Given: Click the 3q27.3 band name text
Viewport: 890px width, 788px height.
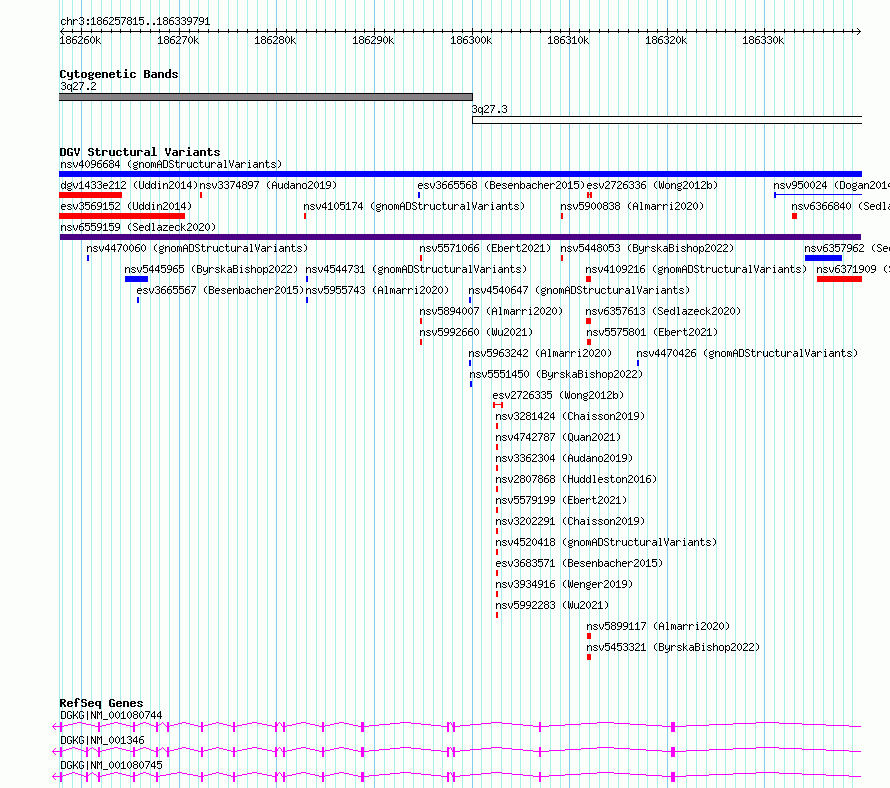Looking at the screenshot, I should 490,110.
